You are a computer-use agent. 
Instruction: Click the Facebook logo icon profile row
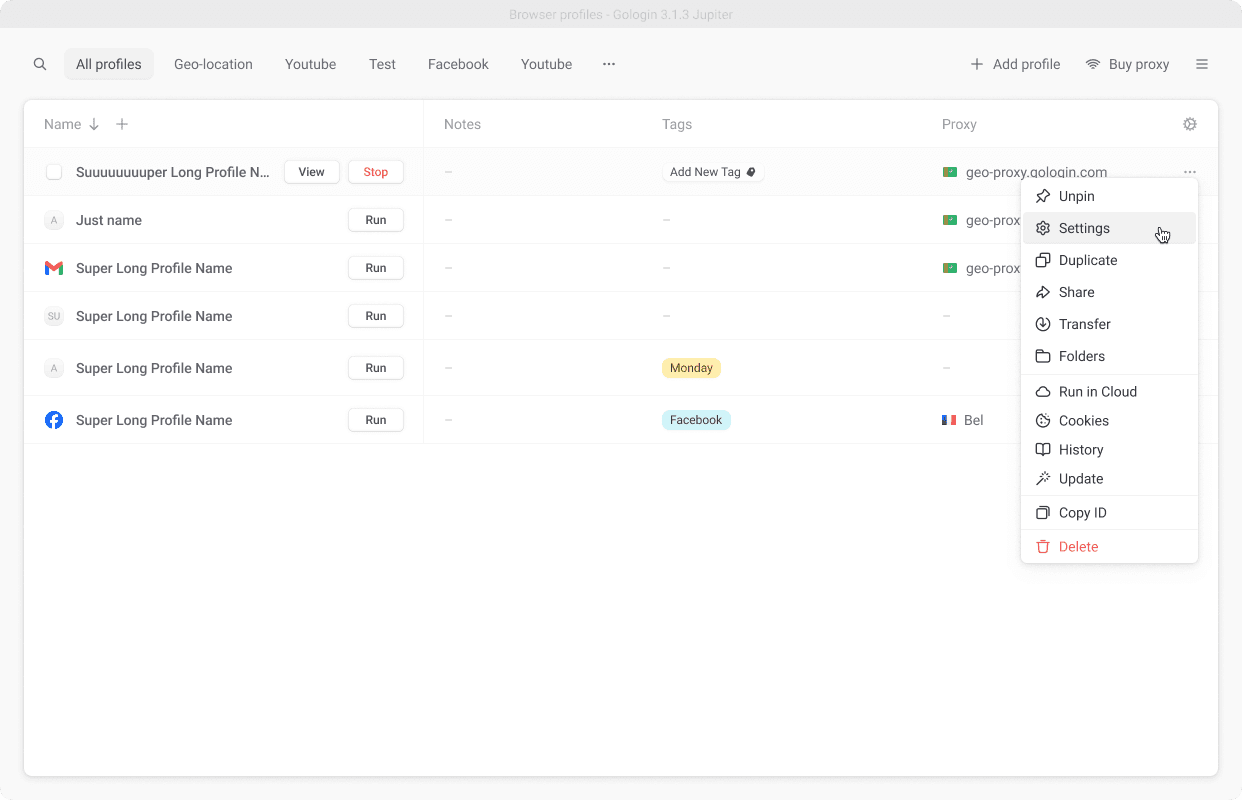[54, 420]
